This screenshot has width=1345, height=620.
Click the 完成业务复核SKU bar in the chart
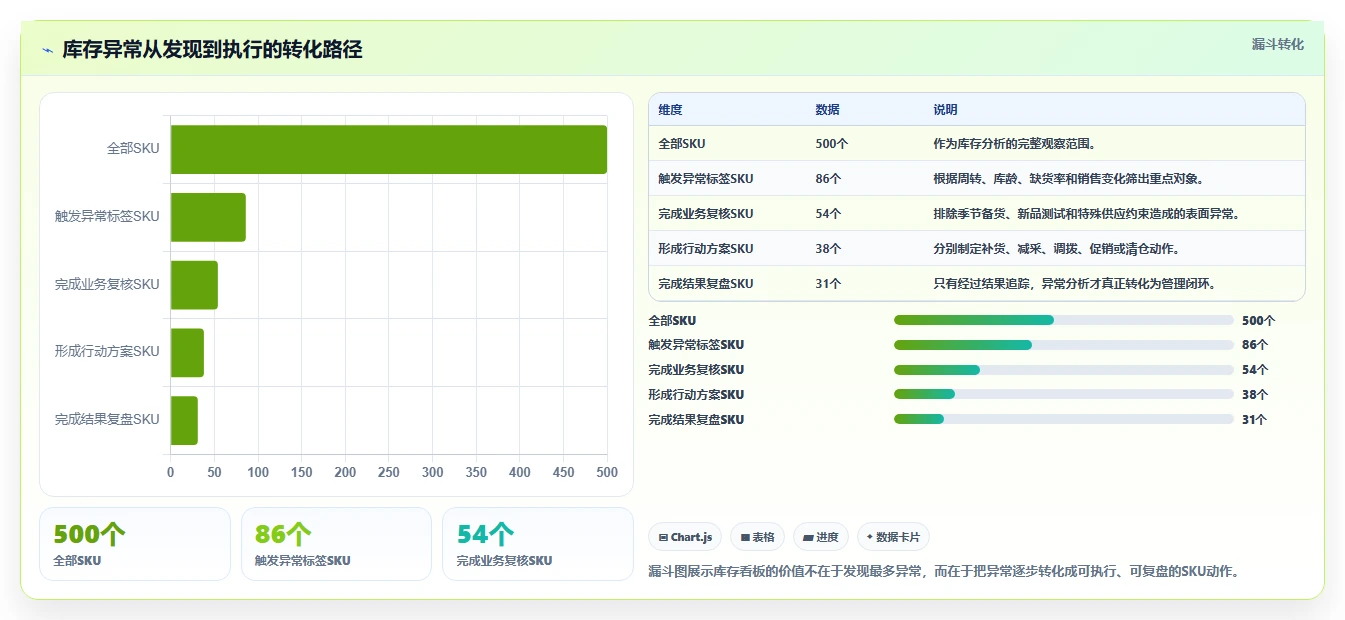click(x=194, y=285)
